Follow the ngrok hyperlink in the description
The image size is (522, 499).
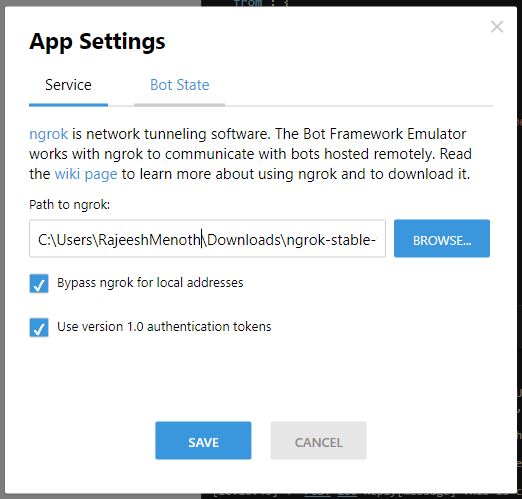point(49,134)
